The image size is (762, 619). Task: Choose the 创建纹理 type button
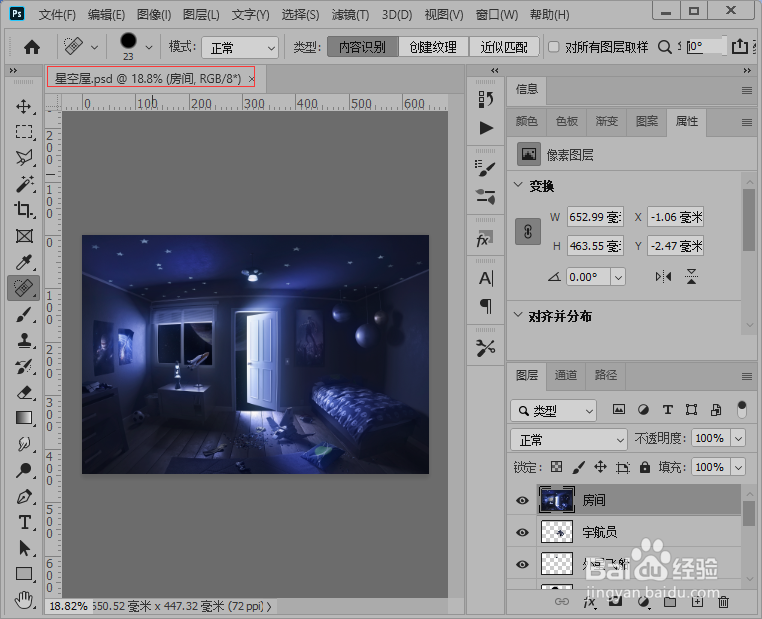pyautogui.click(x=433, y=47)
